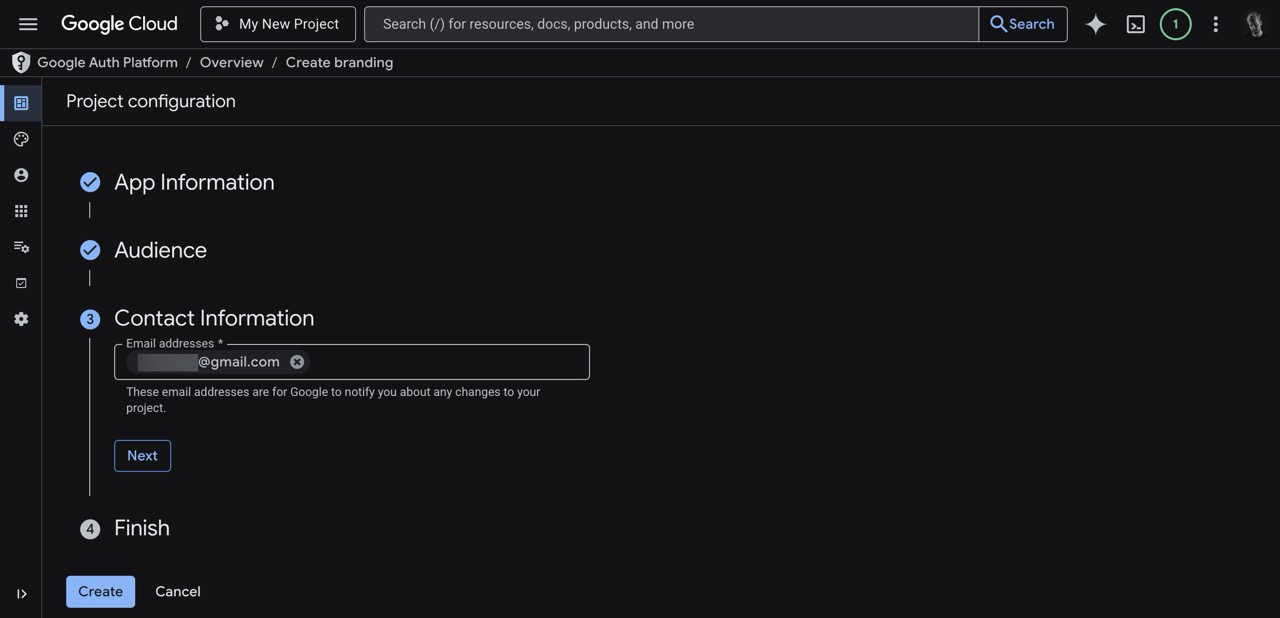
Task: Open Clients grid icon in sidebar
Action: 21,211
